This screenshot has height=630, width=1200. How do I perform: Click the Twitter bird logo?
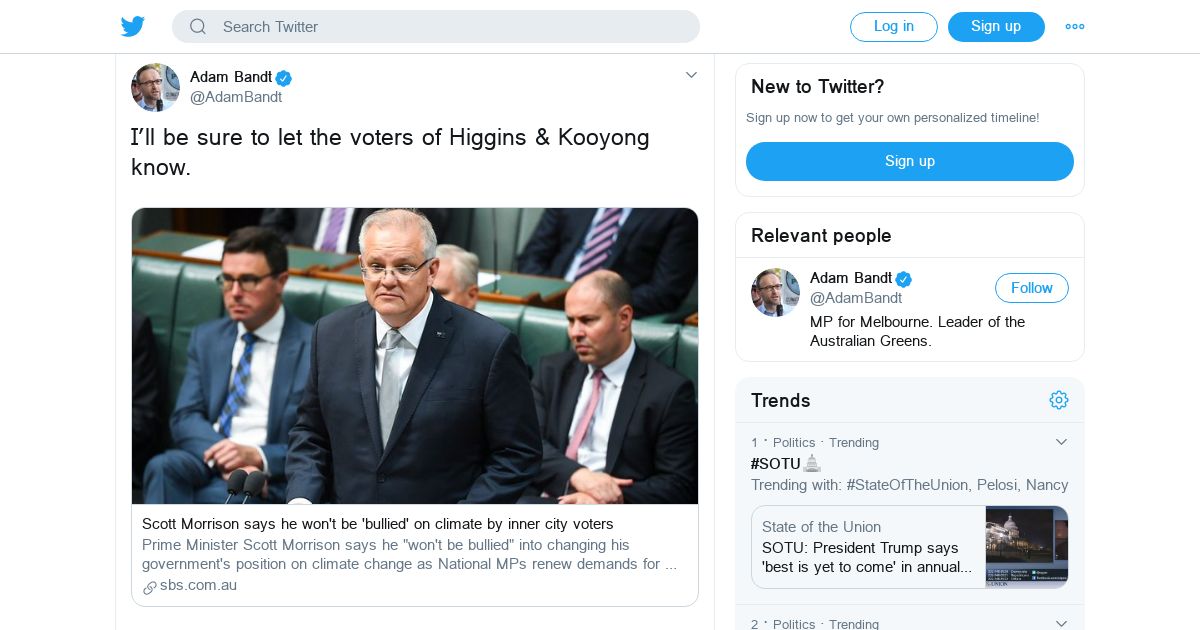(x=133, y=27)
